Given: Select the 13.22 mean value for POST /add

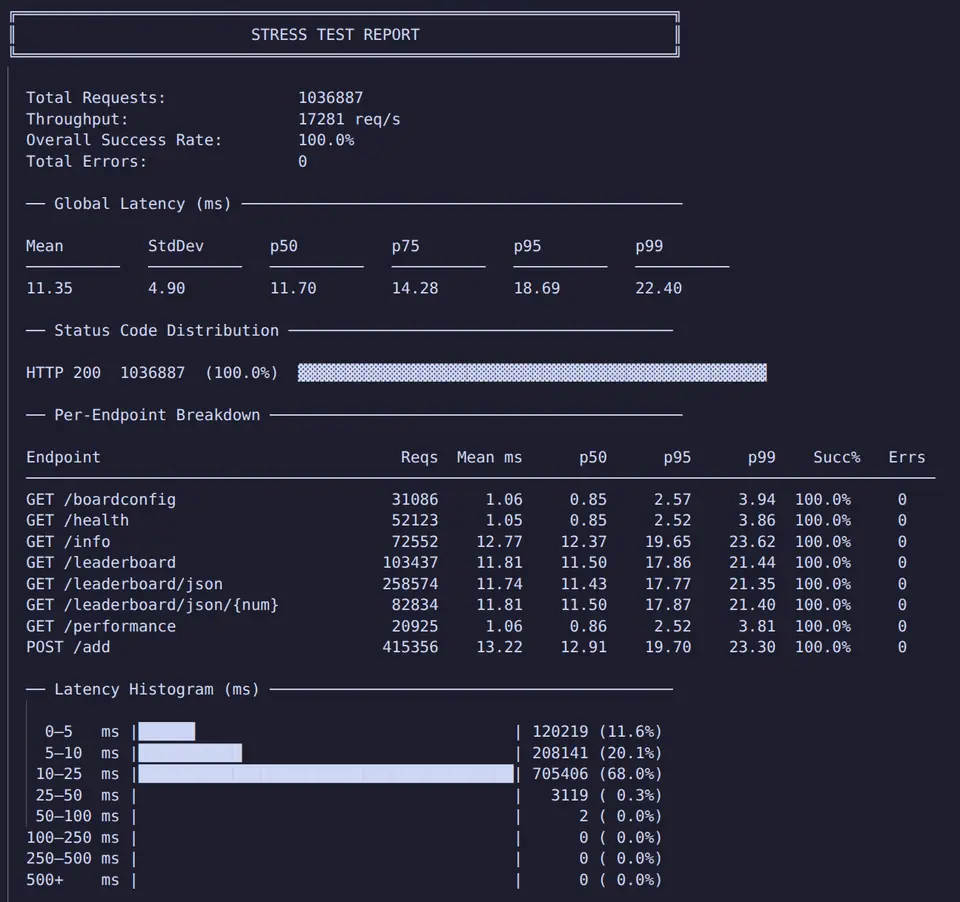Looking at the screenshot, I should click(x=500, y=647).
